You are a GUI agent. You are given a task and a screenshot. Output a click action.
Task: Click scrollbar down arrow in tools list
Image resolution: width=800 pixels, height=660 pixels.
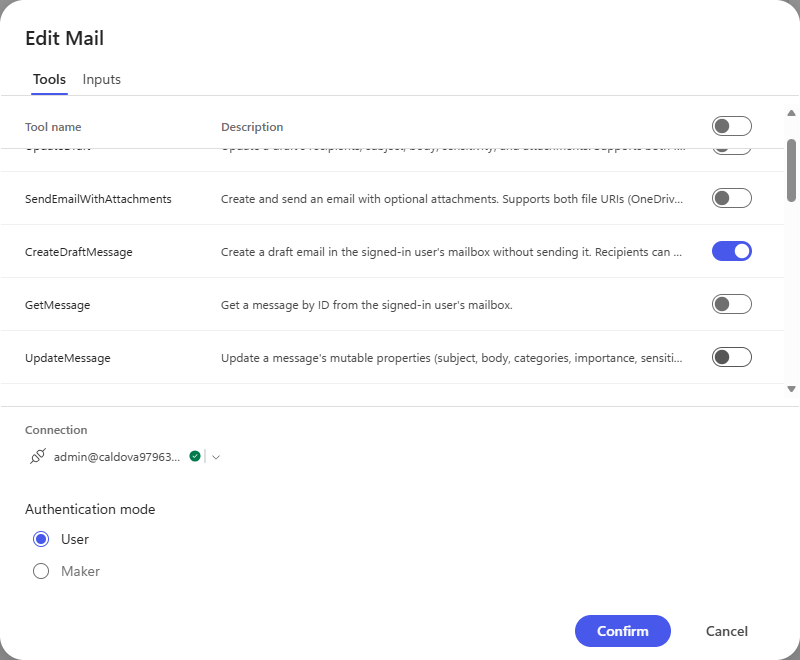click(x=791, y=389)
